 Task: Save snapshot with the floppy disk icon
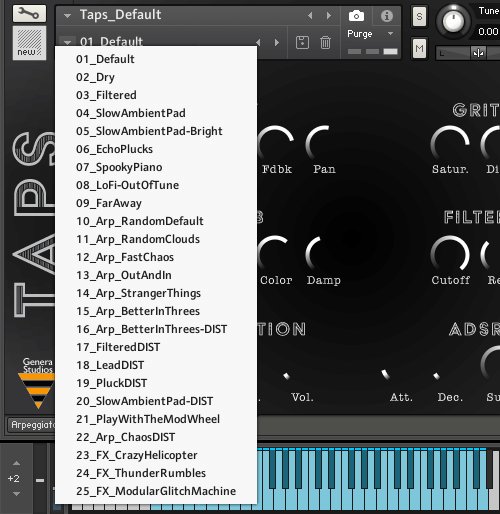click(x=302, y=43)
